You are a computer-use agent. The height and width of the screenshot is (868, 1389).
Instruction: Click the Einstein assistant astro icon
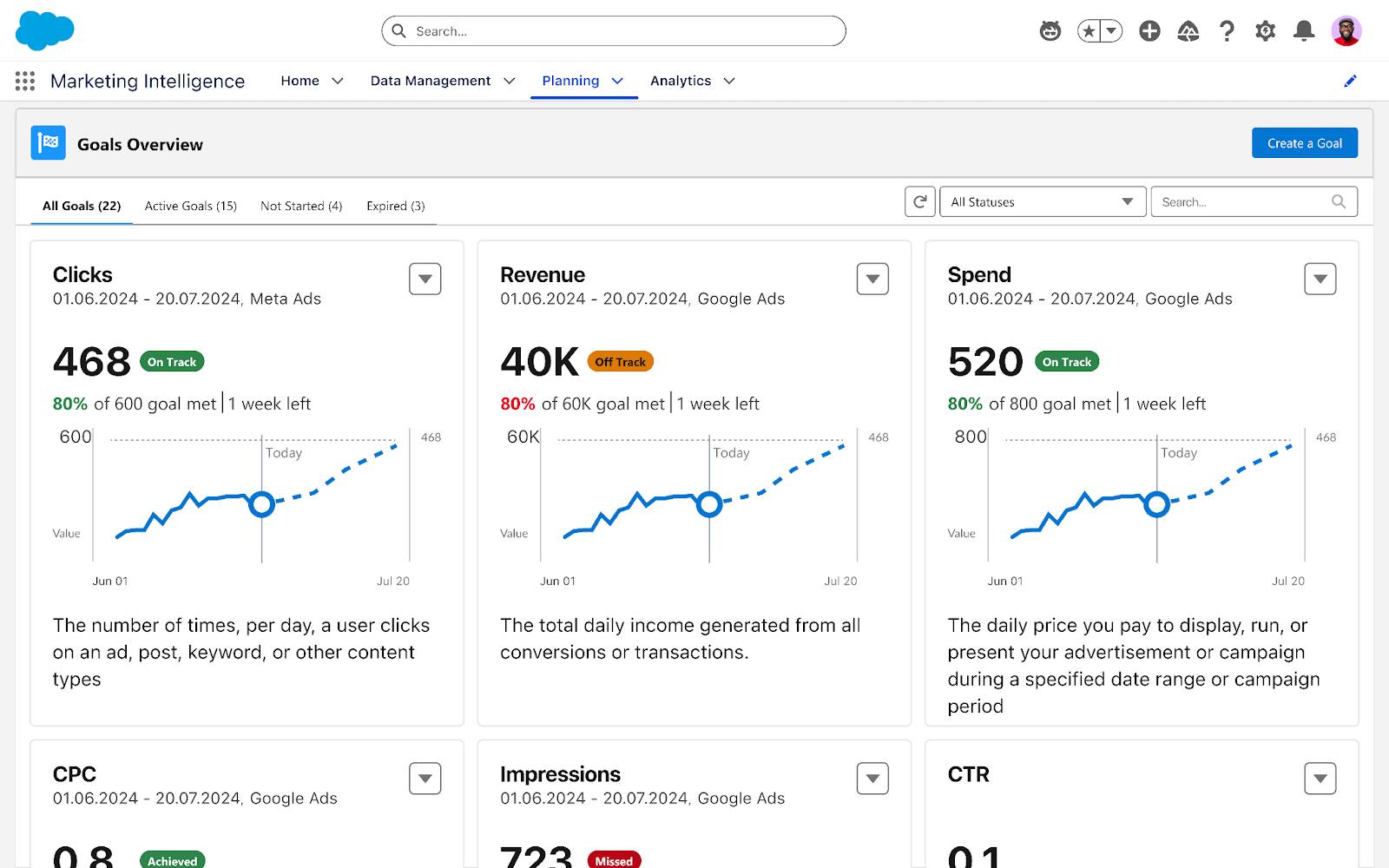click(1050, 31)
